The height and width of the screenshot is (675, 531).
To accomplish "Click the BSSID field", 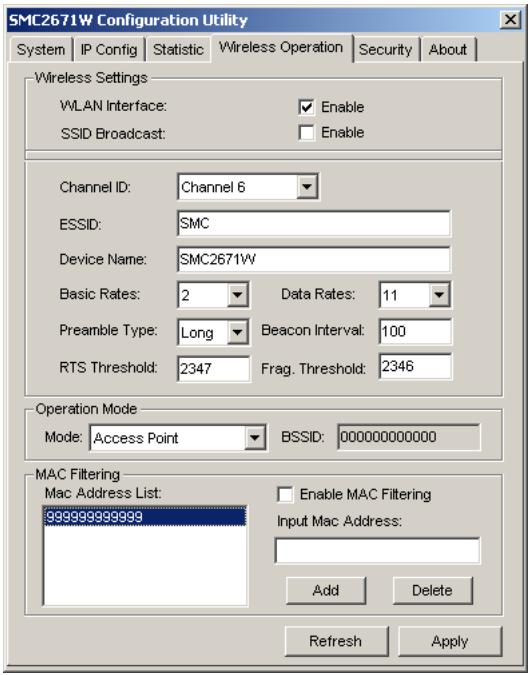I will point(409,437).
